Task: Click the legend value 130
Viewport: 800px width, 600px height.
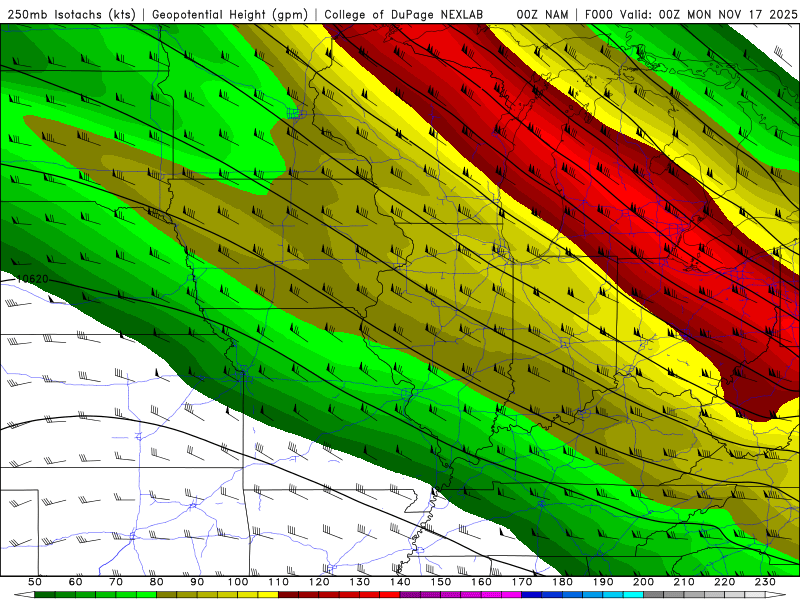Action: [x=360, y=582]
